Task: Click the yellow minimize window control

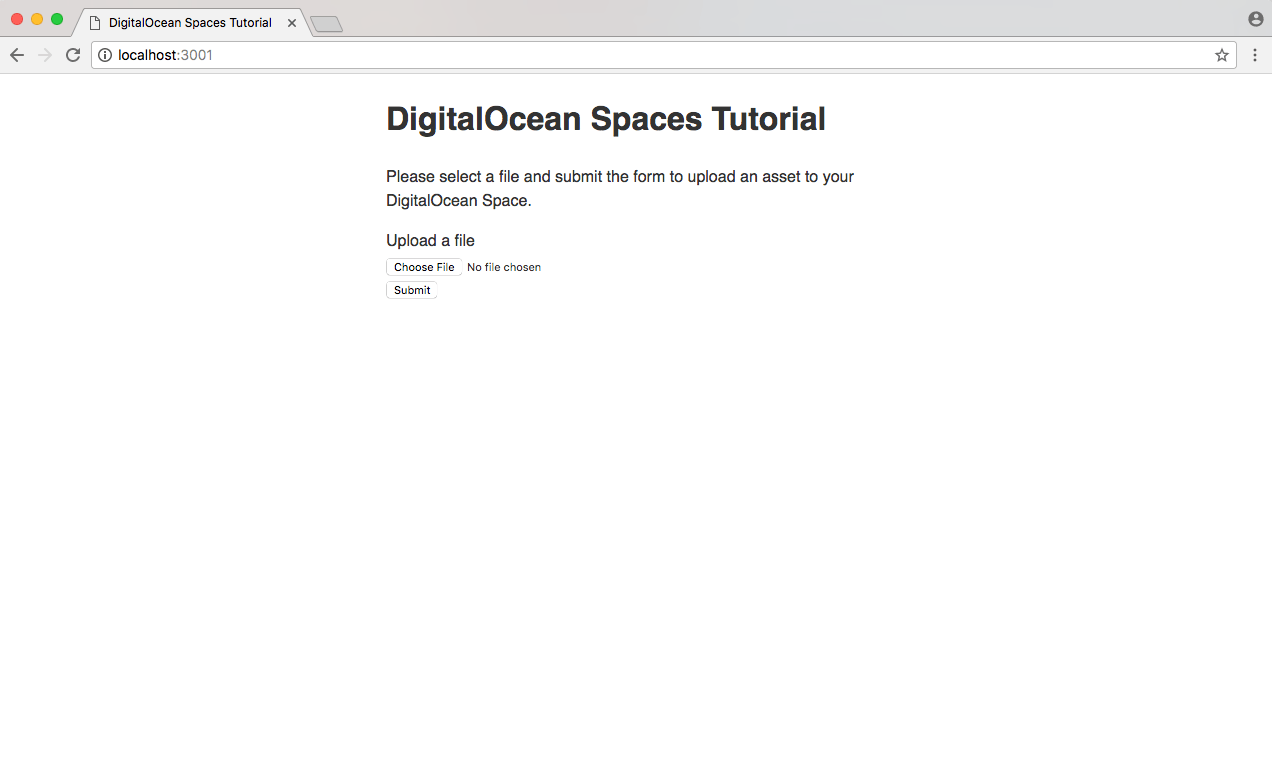Action: coord(37,18)
